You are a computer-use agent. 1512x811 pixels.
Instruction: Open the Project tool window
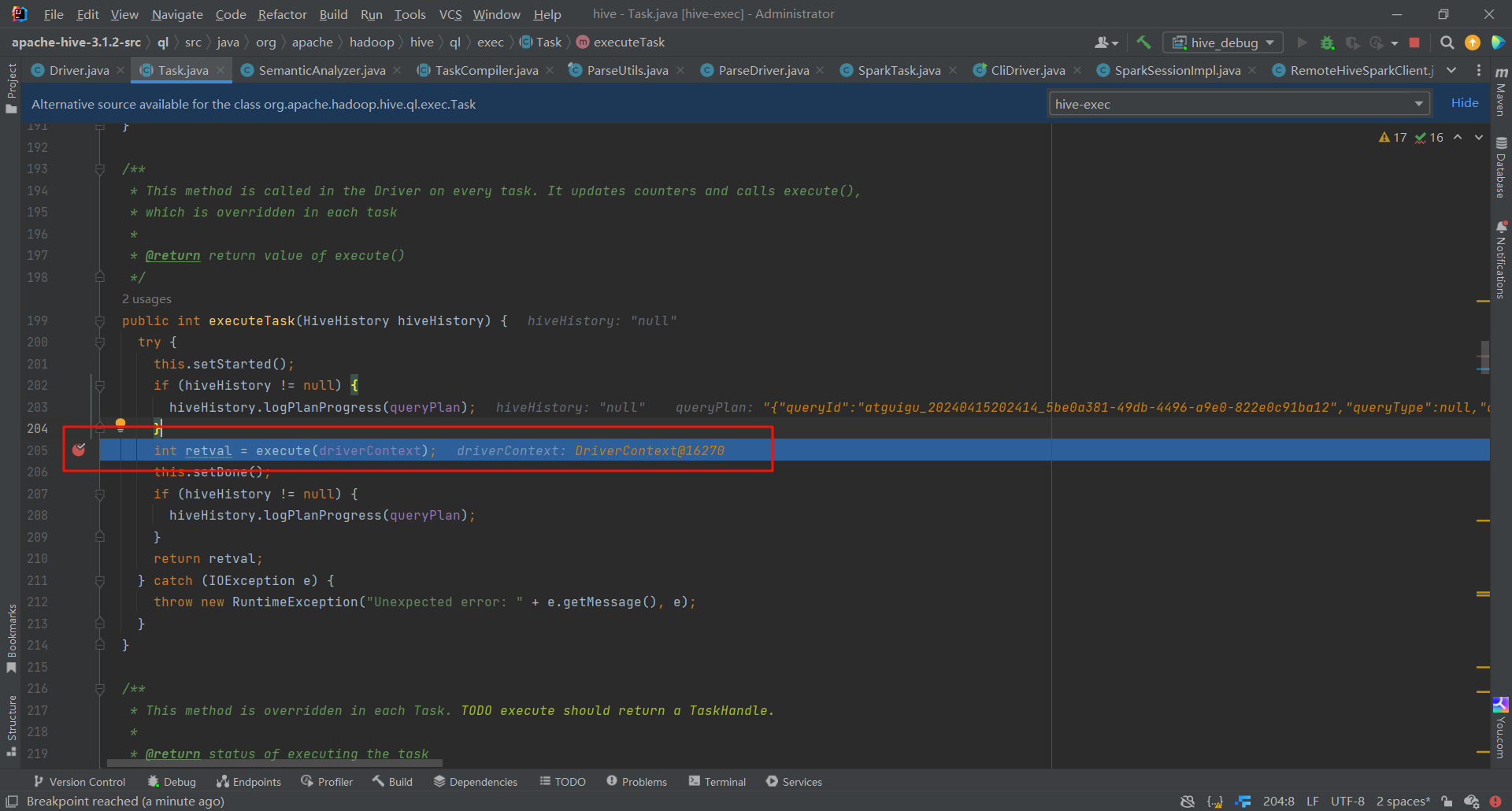coord(11,88)
